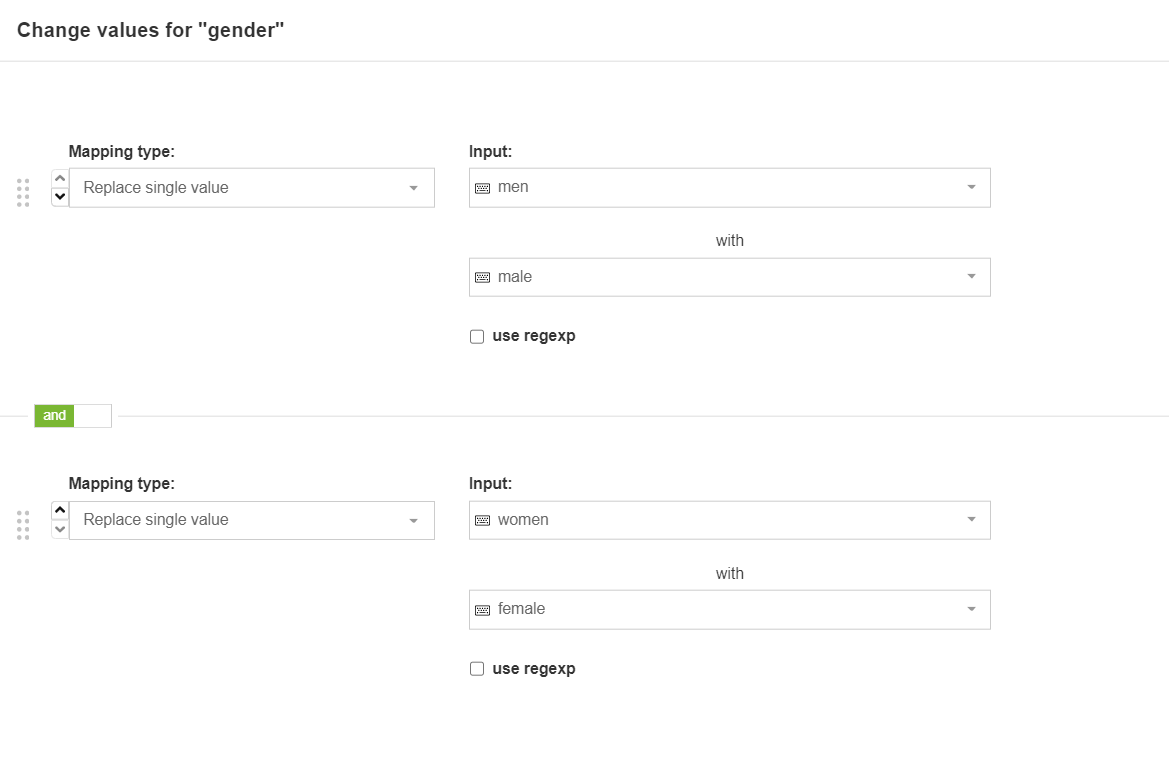Click the green "and" button
Viewport: 1169px width, 763px height.
[x=54, y=415]
